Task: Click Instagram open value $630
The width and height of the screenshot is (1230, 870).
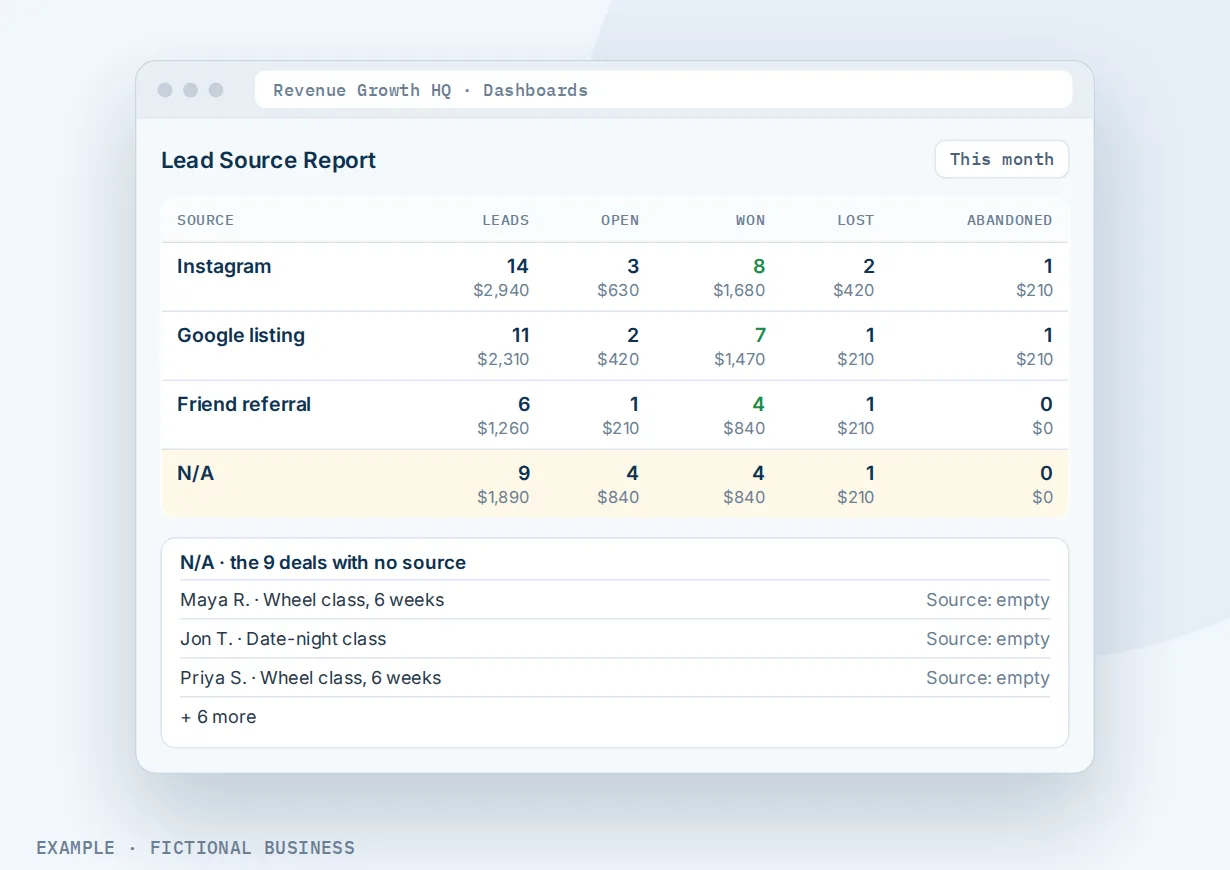Action: click(x=618, y=290)
